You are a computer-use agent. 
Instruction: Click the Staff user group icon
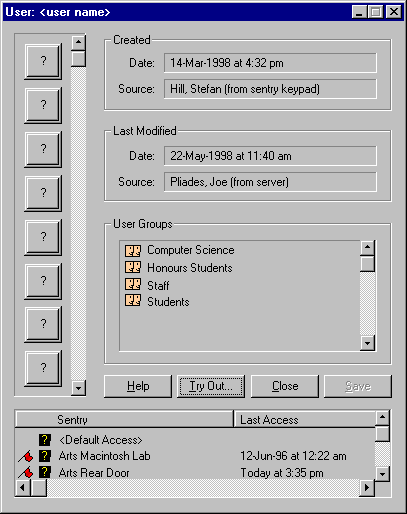pos(133,284)
